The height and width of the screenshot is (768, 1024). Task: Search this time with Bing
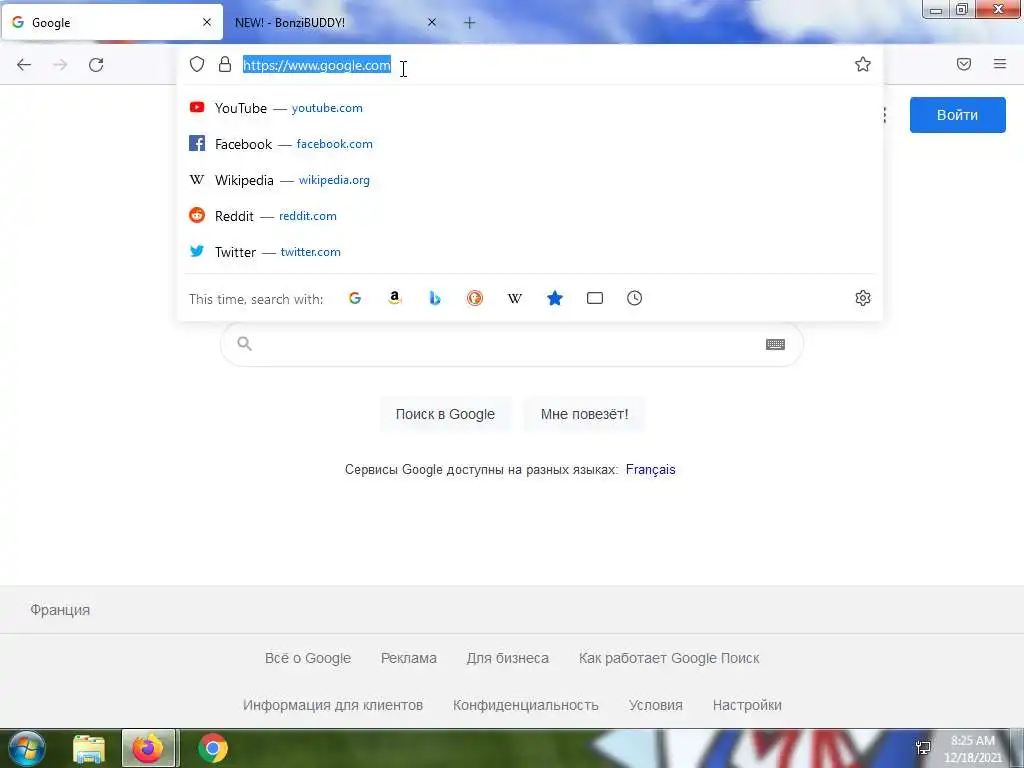[x=435, y=298]
